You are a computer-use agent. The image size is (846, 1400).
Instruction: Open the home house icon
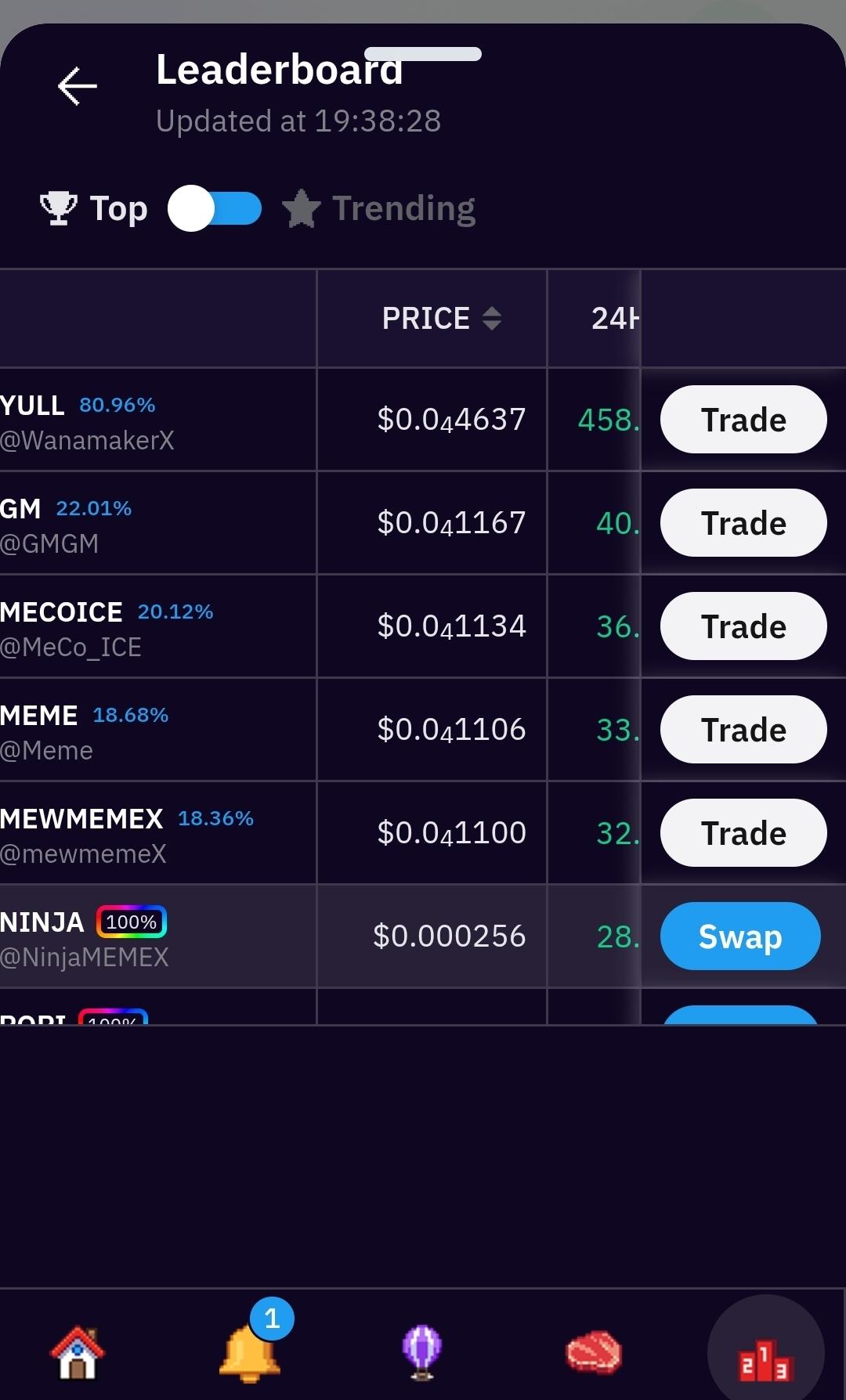click(x=78, y=1352)
